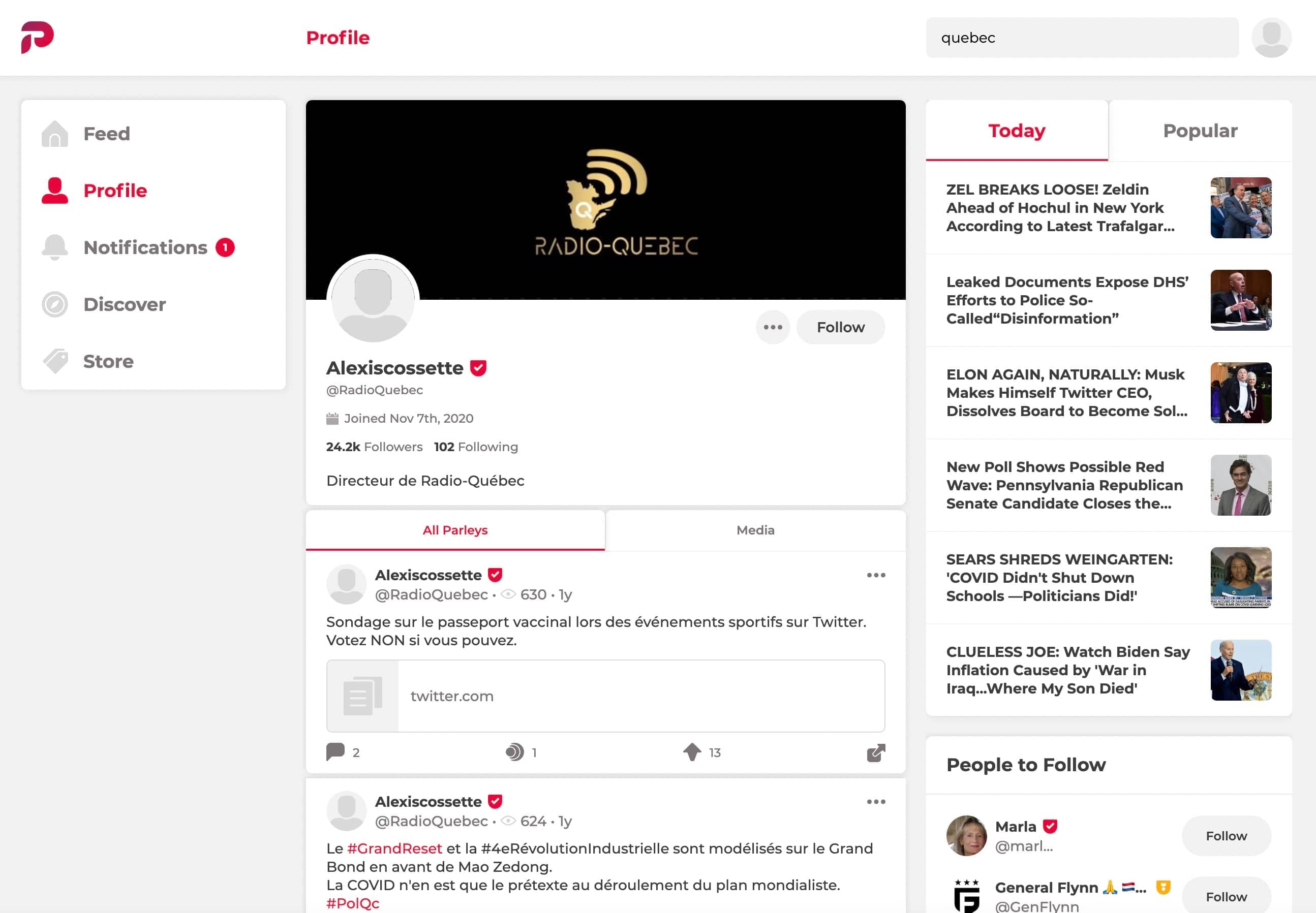Follow Marla in People to Follow
Image resolution: width=1316 pixels, height=913 pixels.
click(x=1226, y=836)
